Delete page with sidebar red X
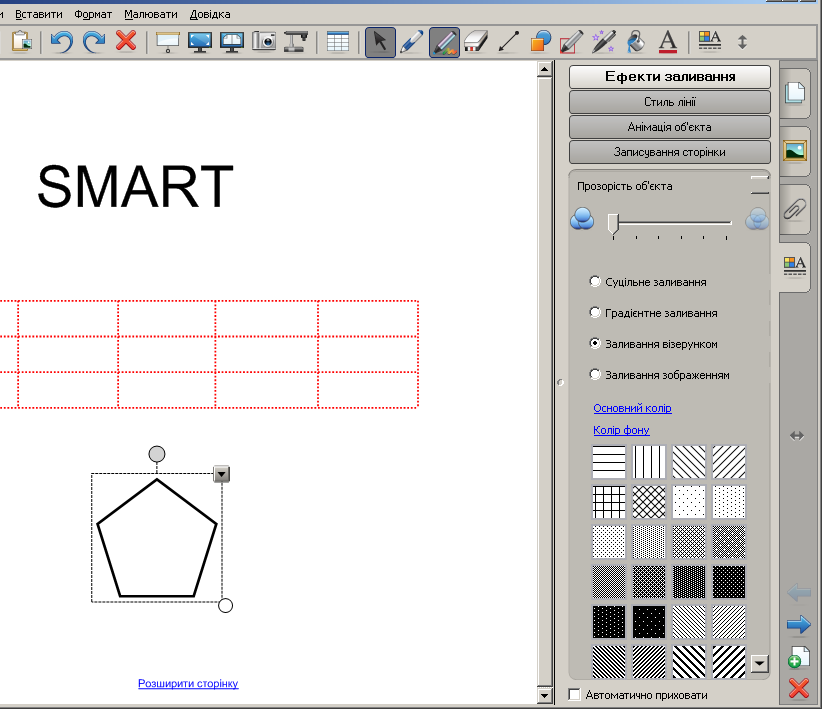822x709 pixels. pyautogui.click(x=799, y=689)
